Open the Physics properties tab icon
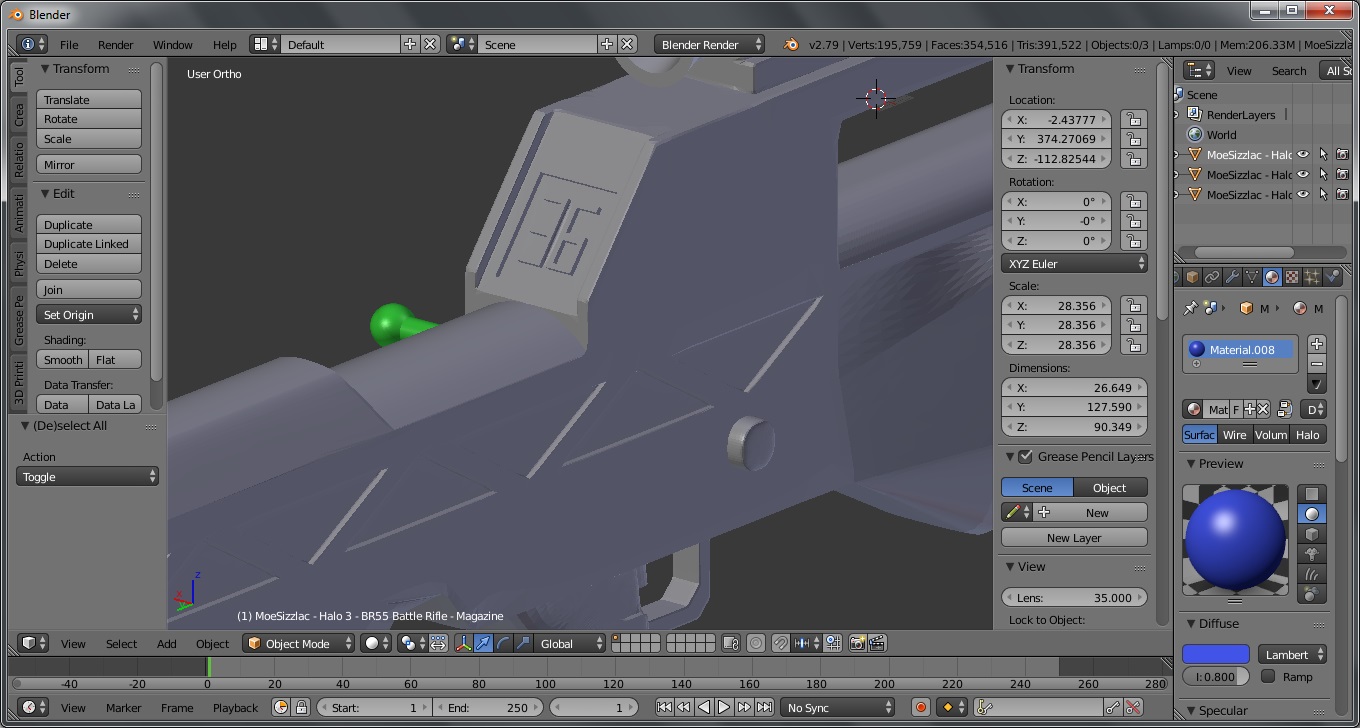 pos(1332,277)
